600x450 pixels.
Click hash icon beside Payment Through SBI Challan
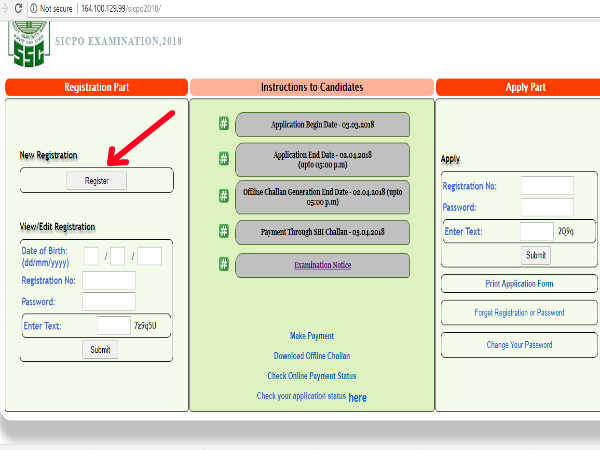point(224,231)
